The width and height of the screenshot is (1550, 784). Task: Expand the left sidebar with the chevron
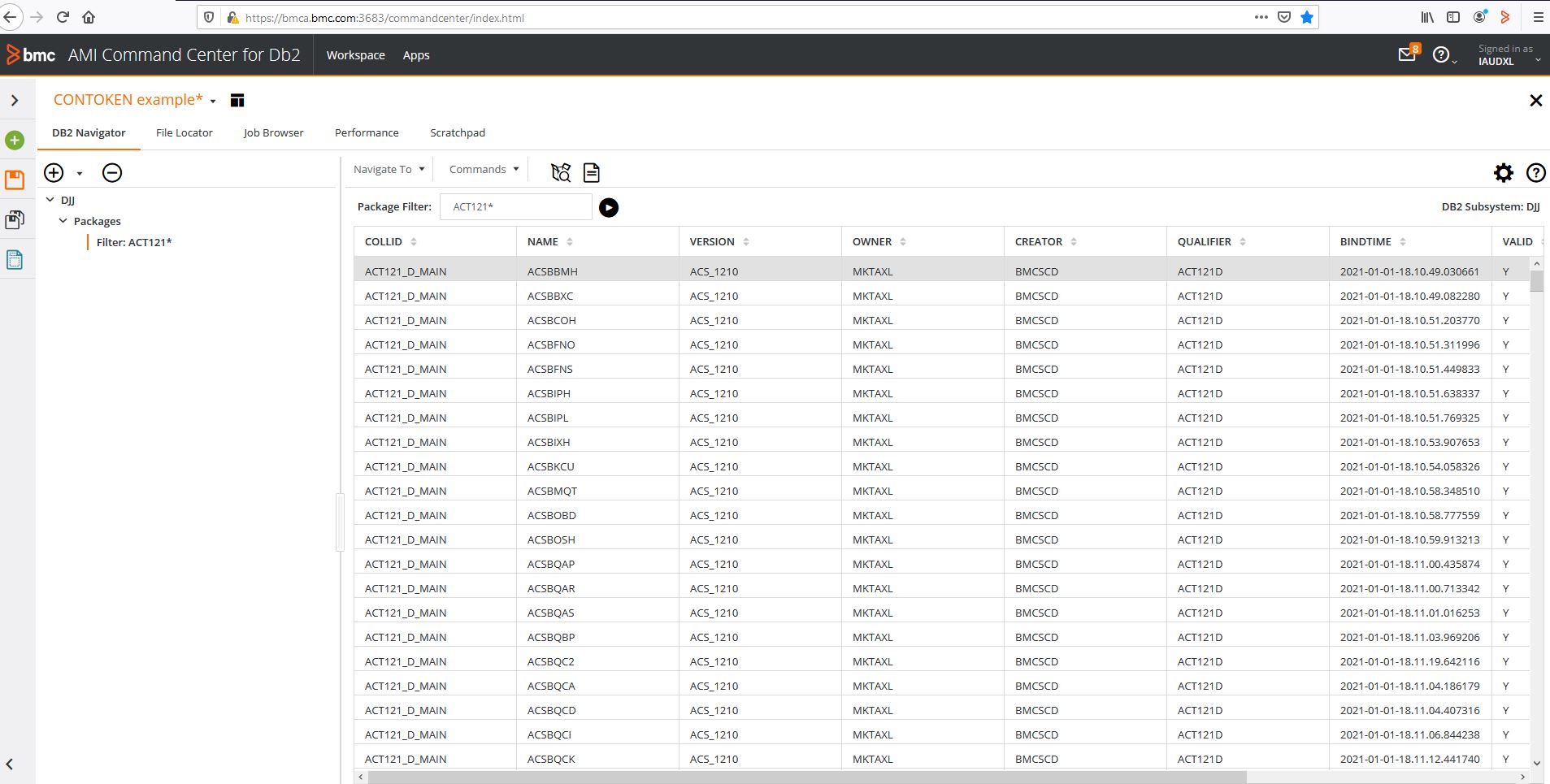[15, 100]
